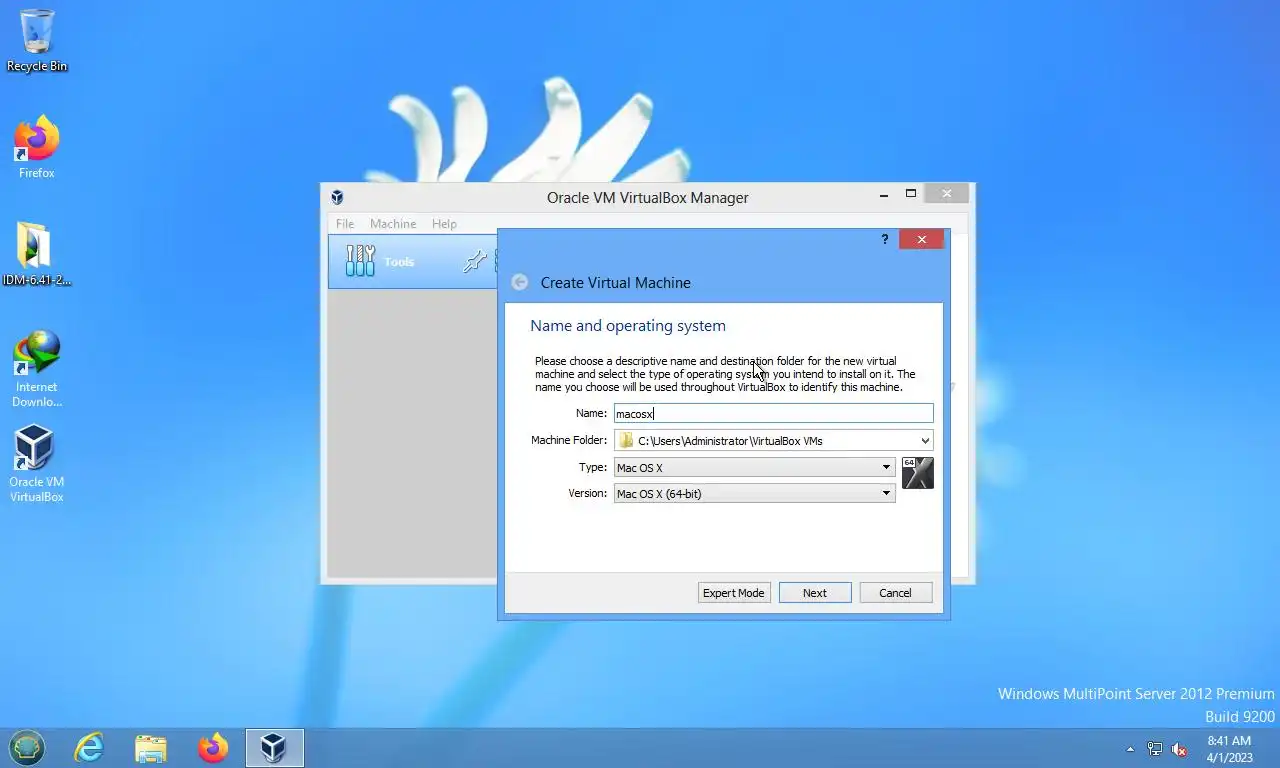Open Internet Explorer from the taskbar
The width and height of the screenshot is (1280, 768).
(x=89, y=747)
